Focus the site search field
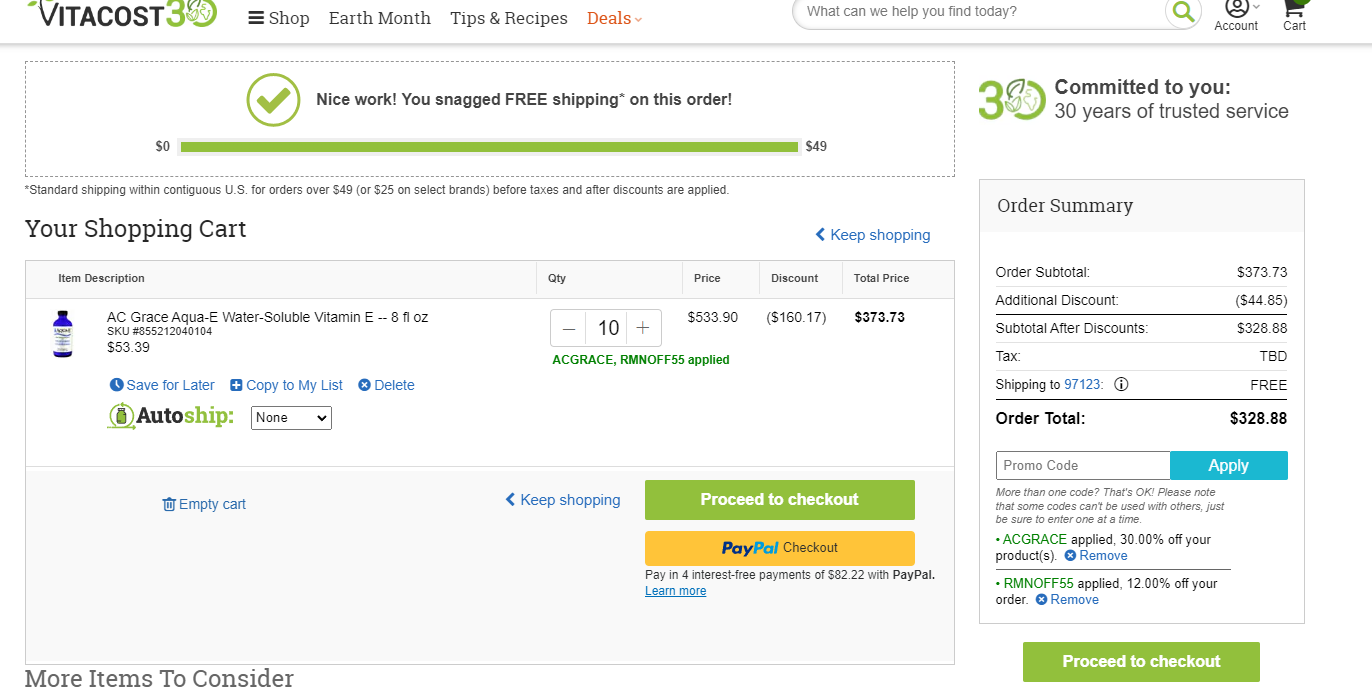Image resolution: width=1372 pixels, height=695 pixels. tap(980, 12)
